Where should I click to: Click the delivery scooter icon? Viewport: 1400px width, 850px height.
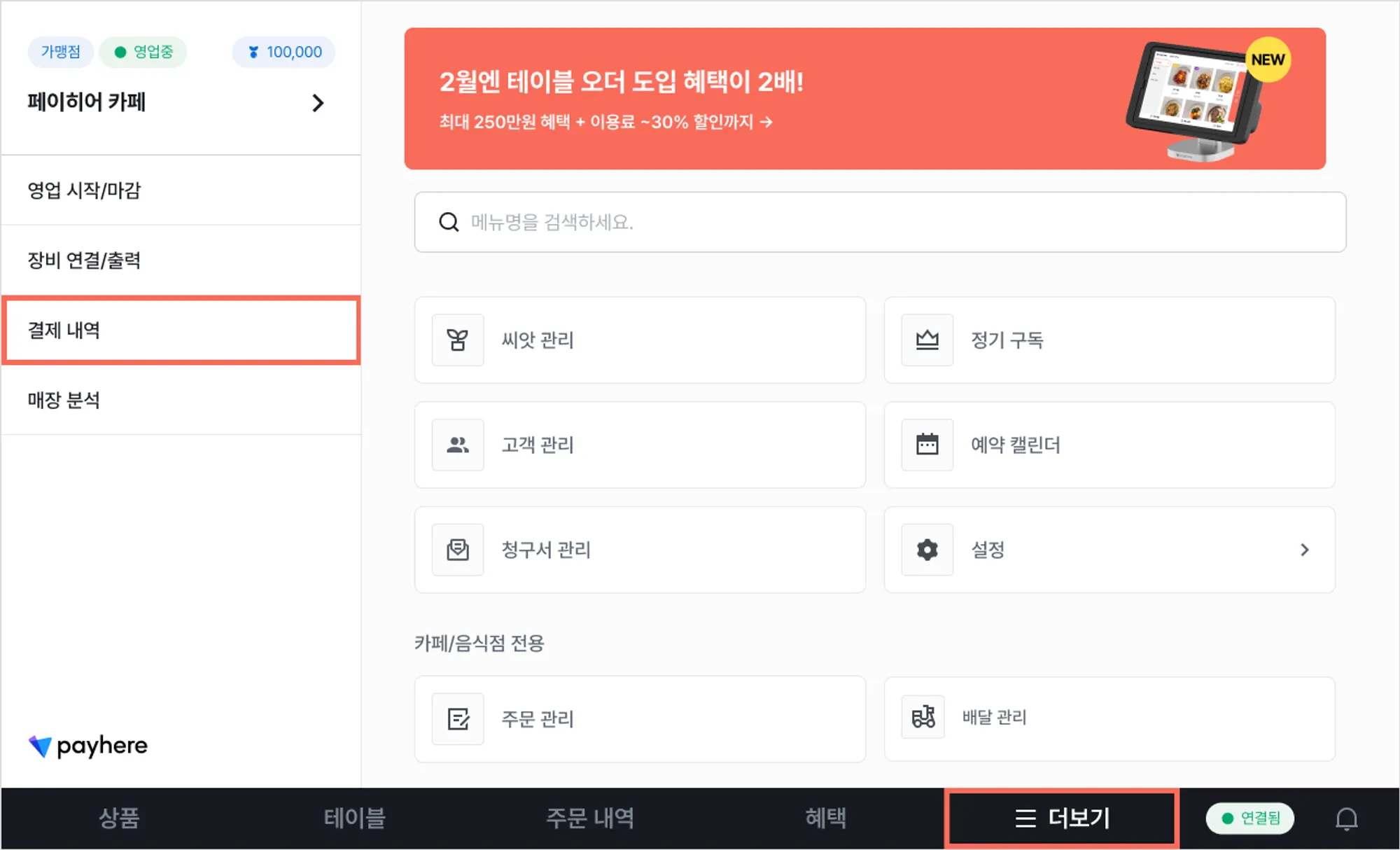coord(923,717)
